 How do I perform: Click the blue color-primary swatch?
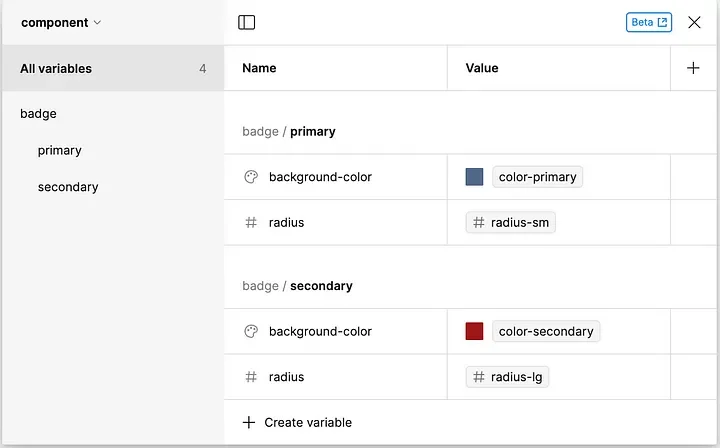(475, 177)
